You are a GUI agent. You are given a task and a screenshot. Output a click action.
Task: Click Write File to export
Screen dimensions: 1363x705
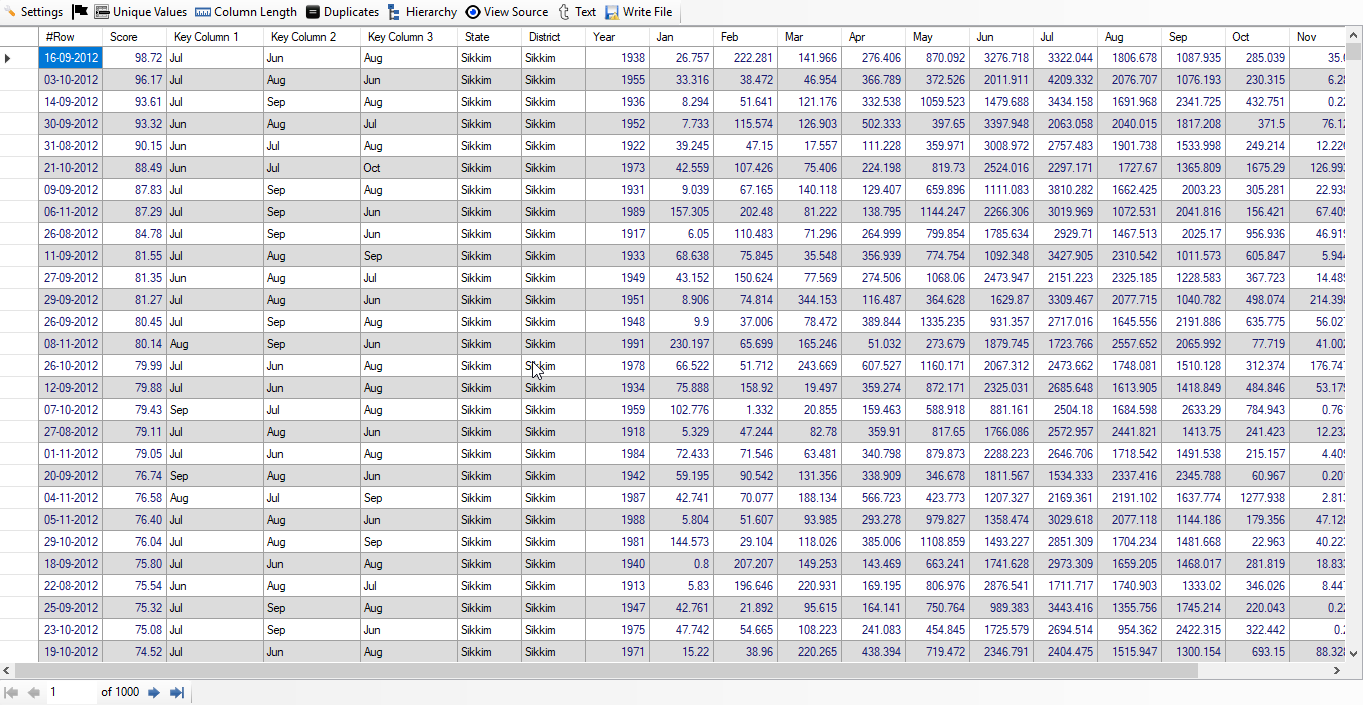pyautogui.click(x=638, y=12)
